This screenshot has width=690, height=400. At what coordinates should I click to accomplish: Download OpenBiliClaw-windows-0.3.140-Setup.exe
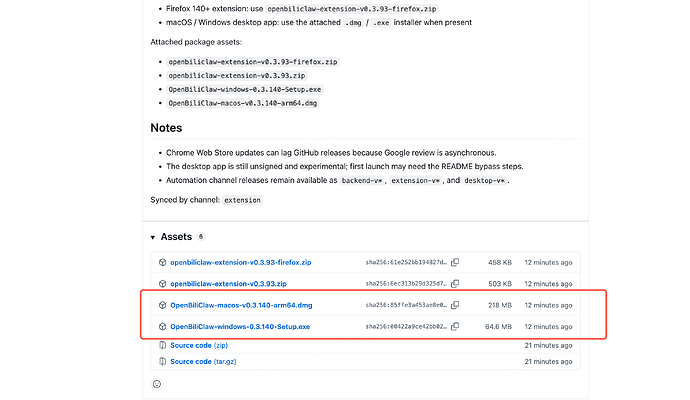click(240, 327)
